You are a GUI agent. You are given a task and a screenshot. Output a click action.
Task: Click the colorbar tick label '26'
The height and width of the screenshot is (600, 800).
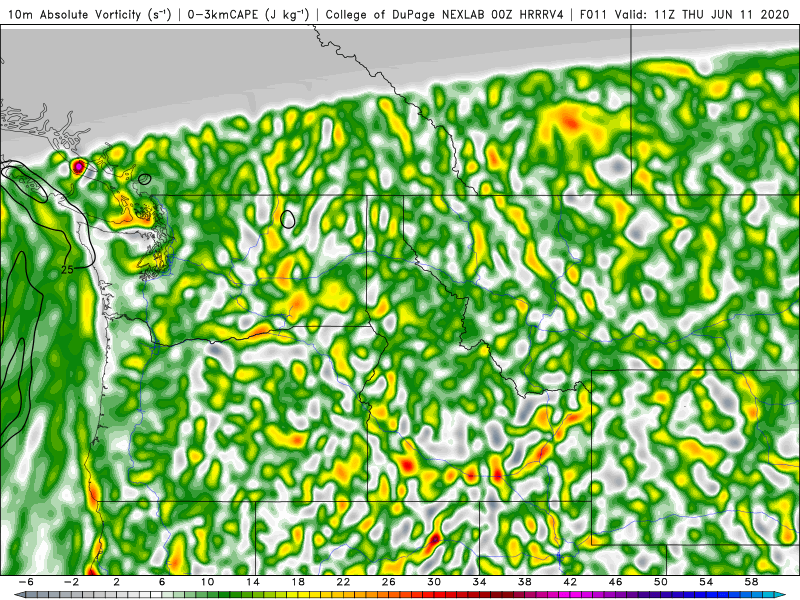pos(388,582)
